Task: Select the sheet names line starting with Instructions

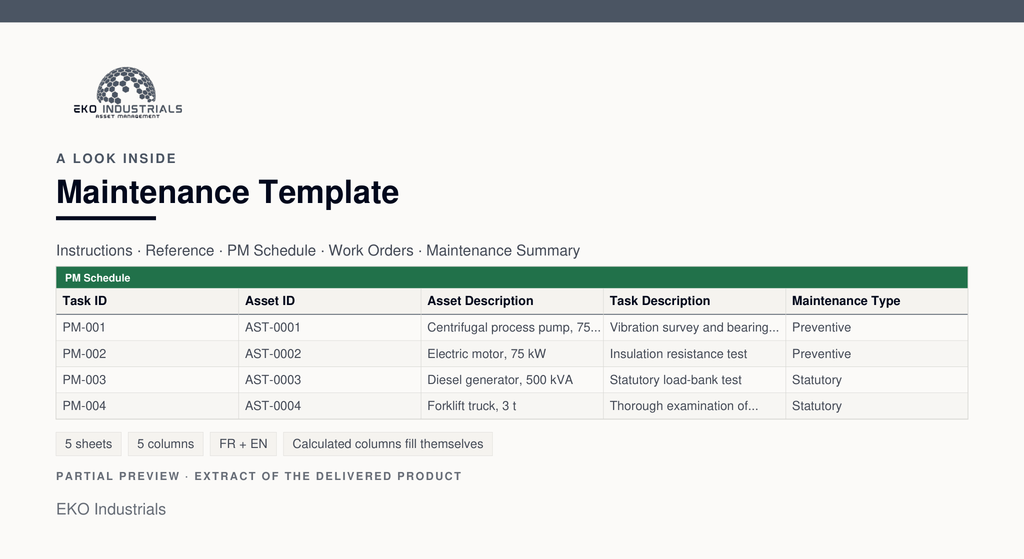Action: coord(318,251)
